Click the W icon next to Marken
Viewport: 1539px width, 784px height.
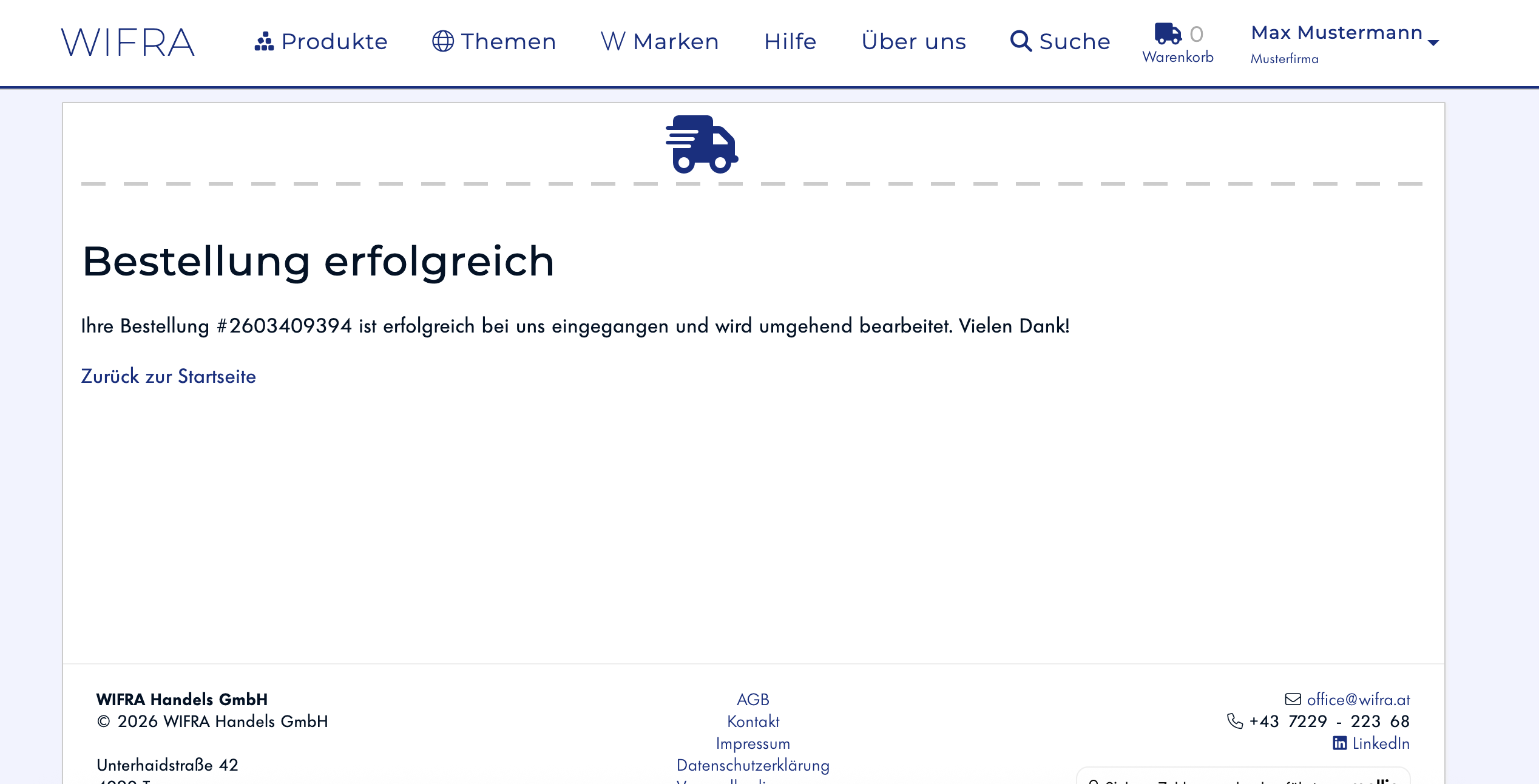pos(612,41)
